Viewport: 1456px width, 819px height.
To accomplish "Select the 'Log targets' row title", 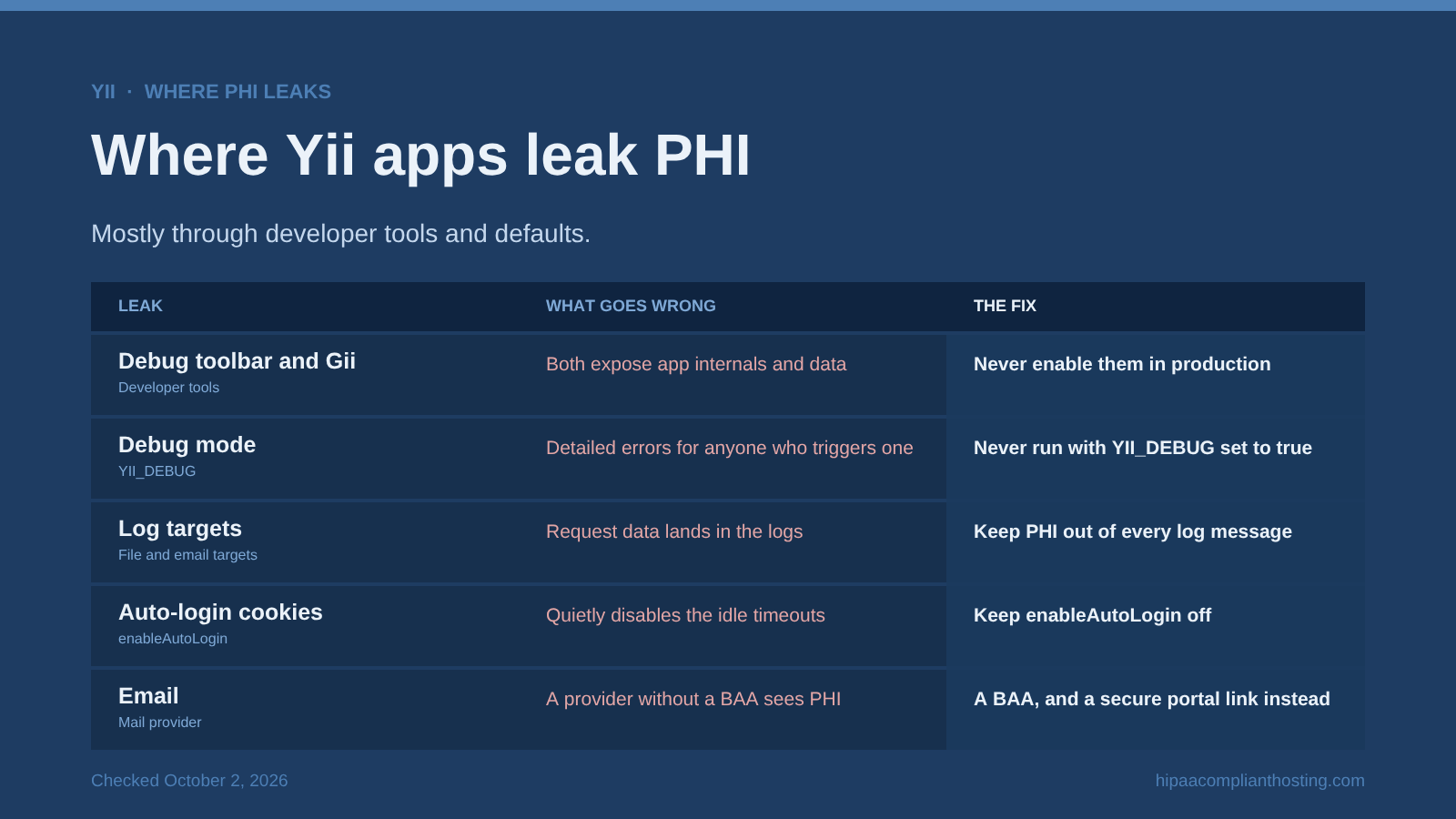I will (x=180, y=529).
